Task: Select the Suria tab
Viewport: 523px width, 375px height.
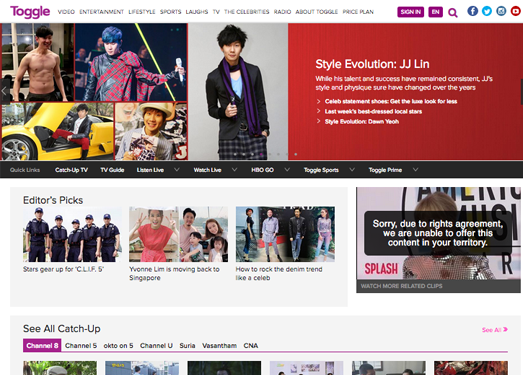Action: (x=187, y=346)
